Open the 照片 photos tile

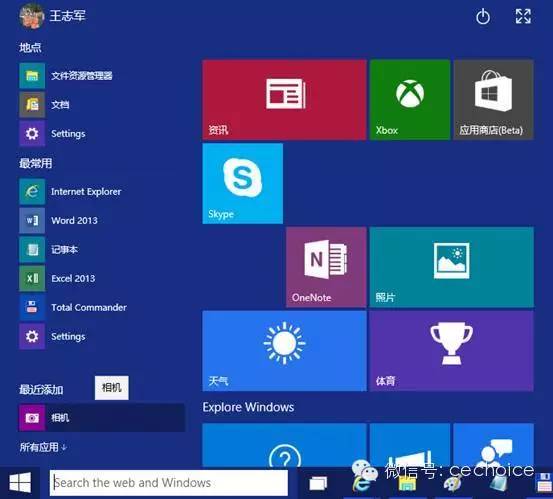point(452,267)
